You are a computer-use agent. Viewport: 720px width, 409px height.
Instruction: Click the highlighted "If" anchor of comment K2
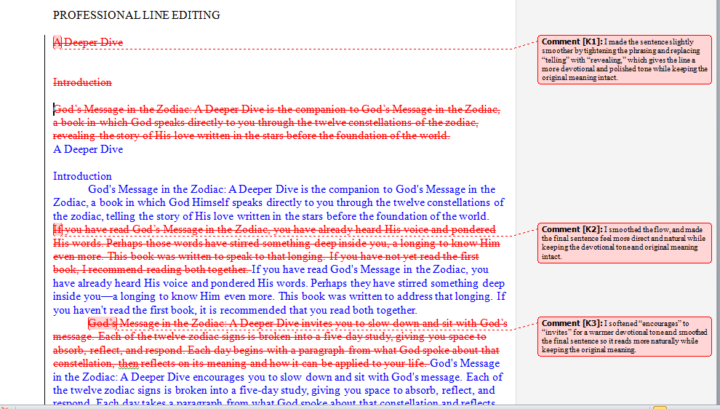click(x=57, y=230)
